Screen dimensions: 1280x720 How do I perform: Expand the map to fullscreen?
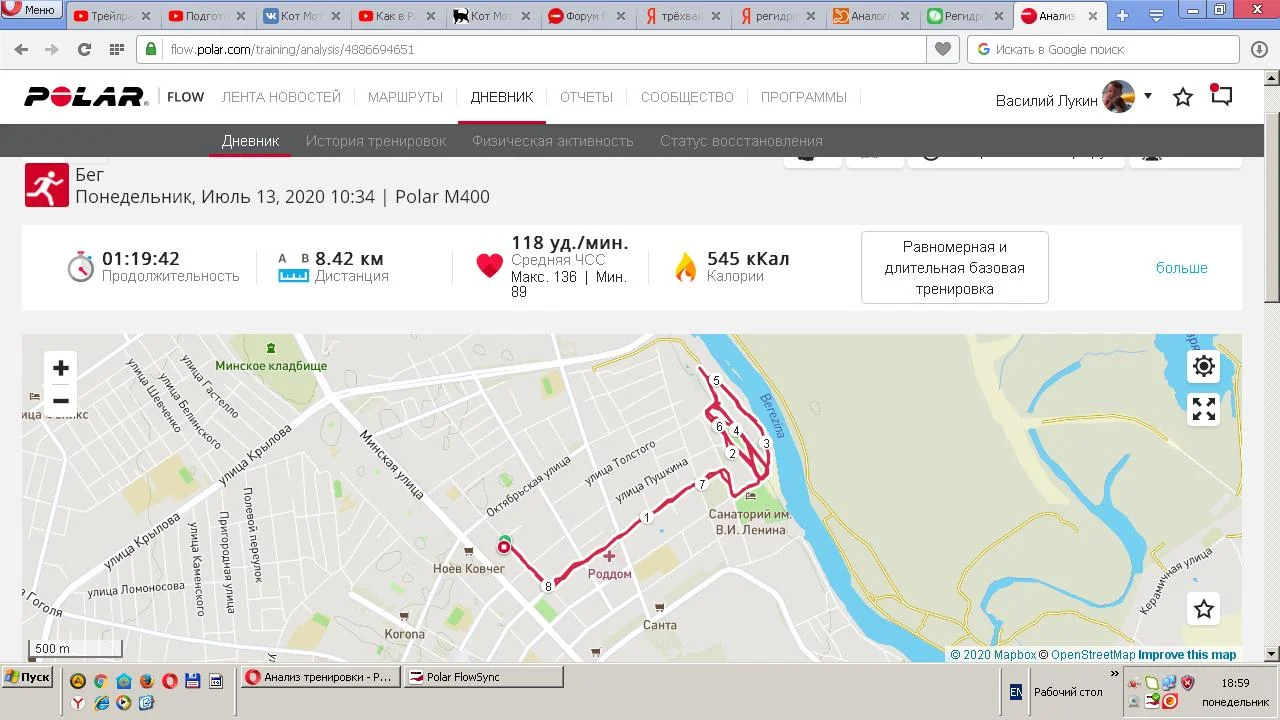[x=1204, y=409]
